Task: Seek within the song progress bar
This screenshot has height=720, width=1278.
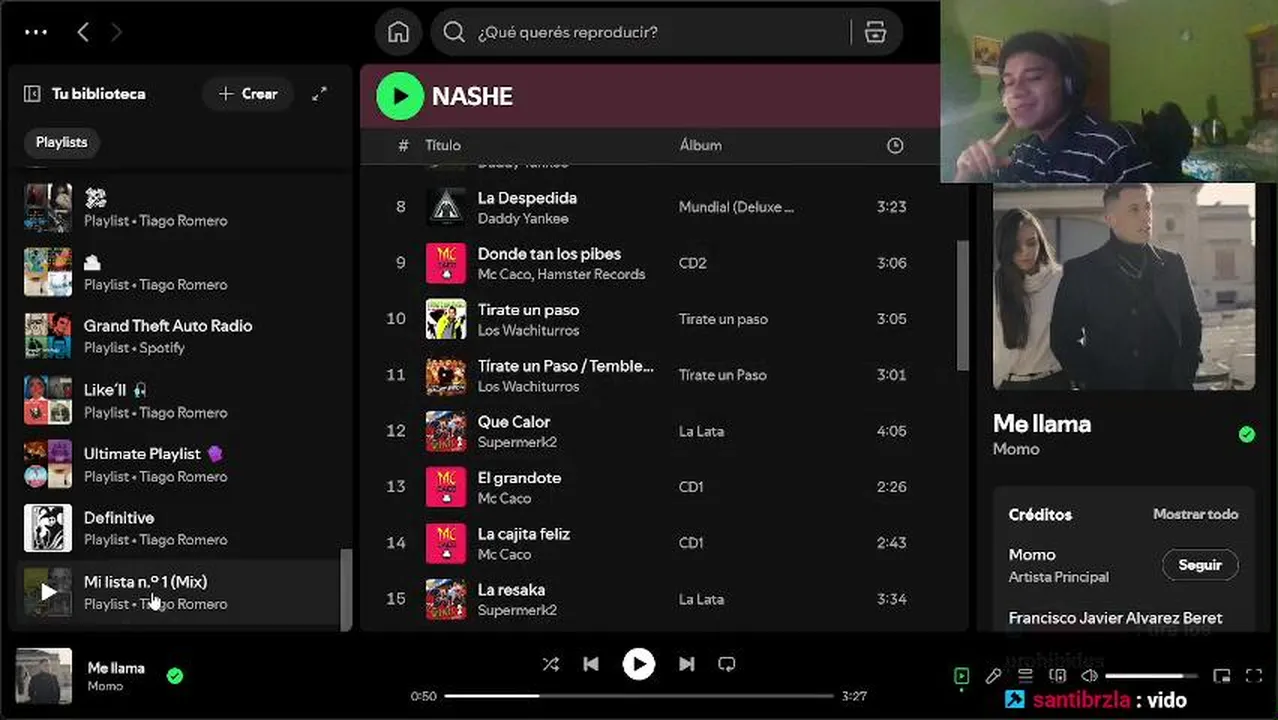Action: pyautogui.click(x=638, y=696)
